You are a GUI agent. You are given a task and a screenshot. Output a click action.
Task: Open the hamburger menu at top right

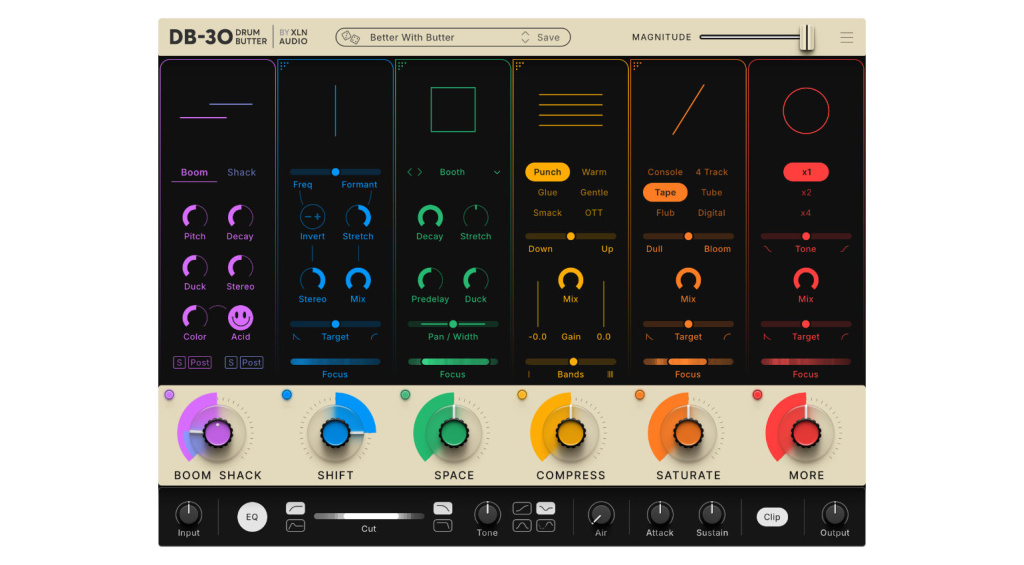click(846, 37)
